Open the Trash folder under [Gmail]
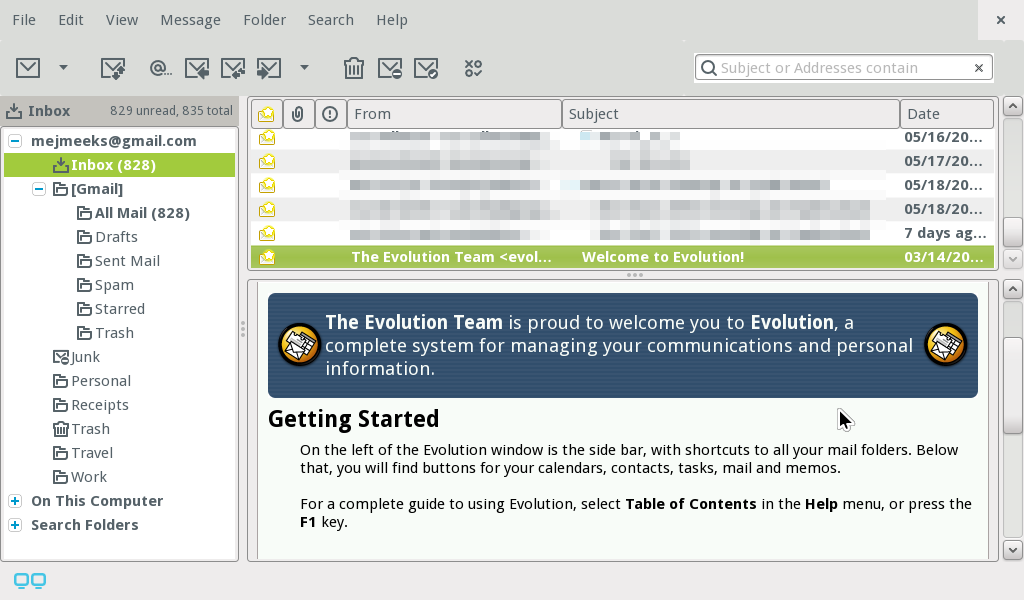This screenshot has height=600, width=1024. [105, 334]
